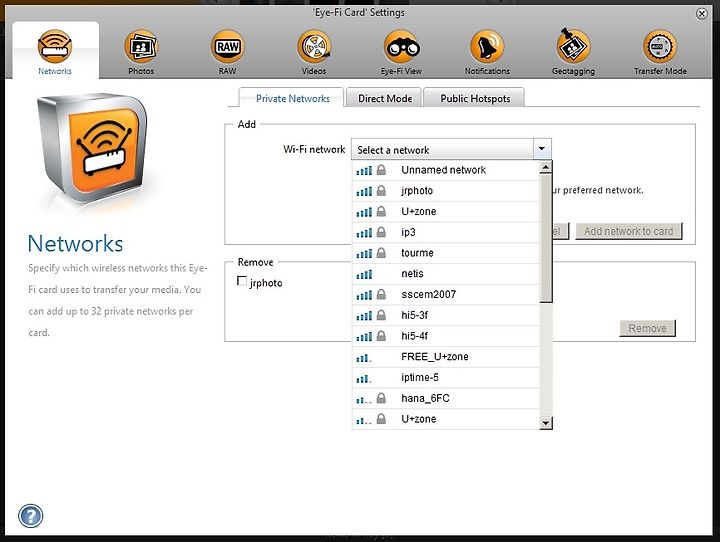This screenshot has height=542, width=720.
Task: Select the FREE_U+zone network entry
Action: click(x=446, y=357)
